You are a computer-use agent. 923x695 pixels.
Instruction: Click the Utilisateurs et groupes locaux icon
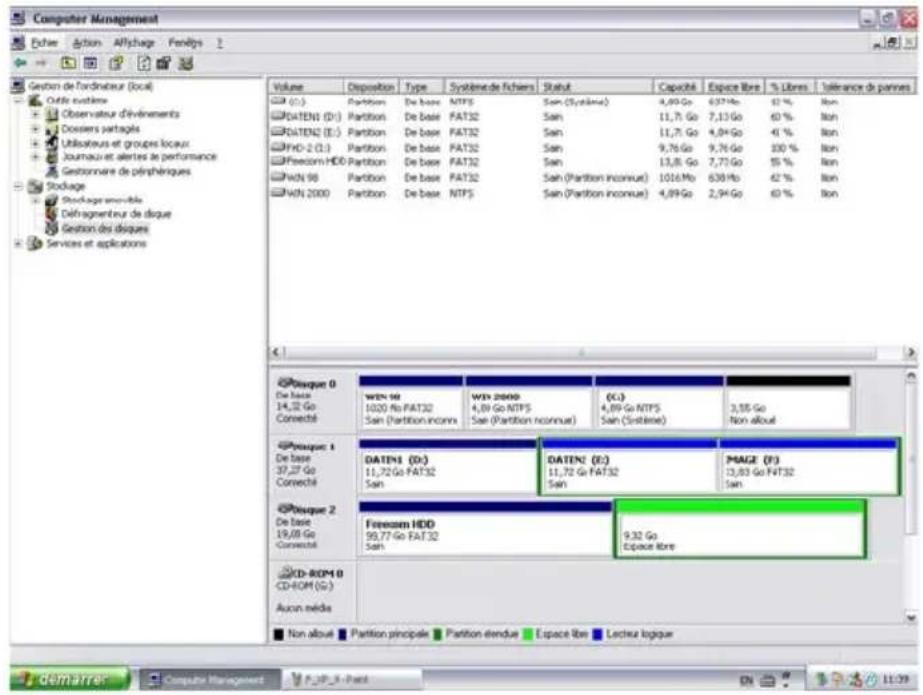52,143
